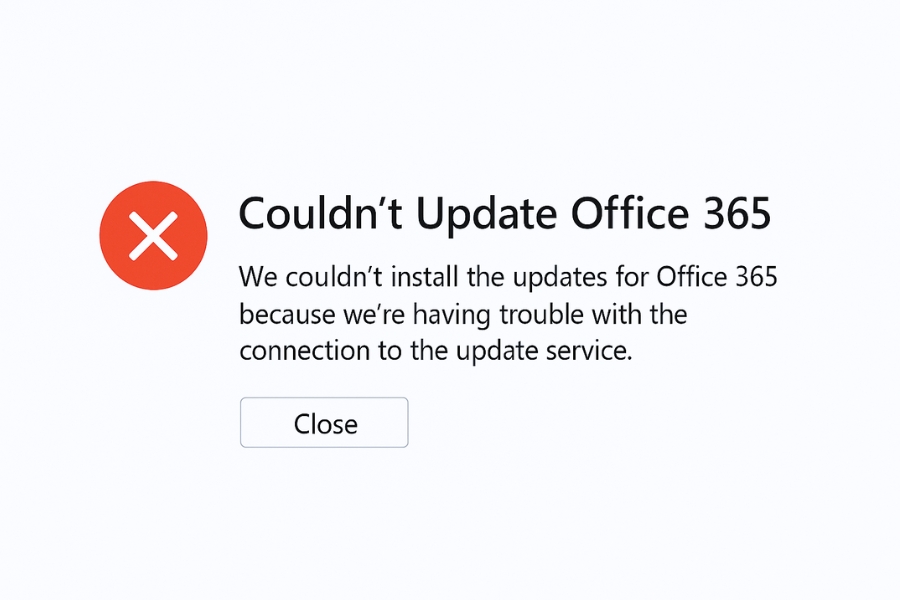Click the 'Close' label text
Viewport: 900px width, 600px height.
pos(324,423)
